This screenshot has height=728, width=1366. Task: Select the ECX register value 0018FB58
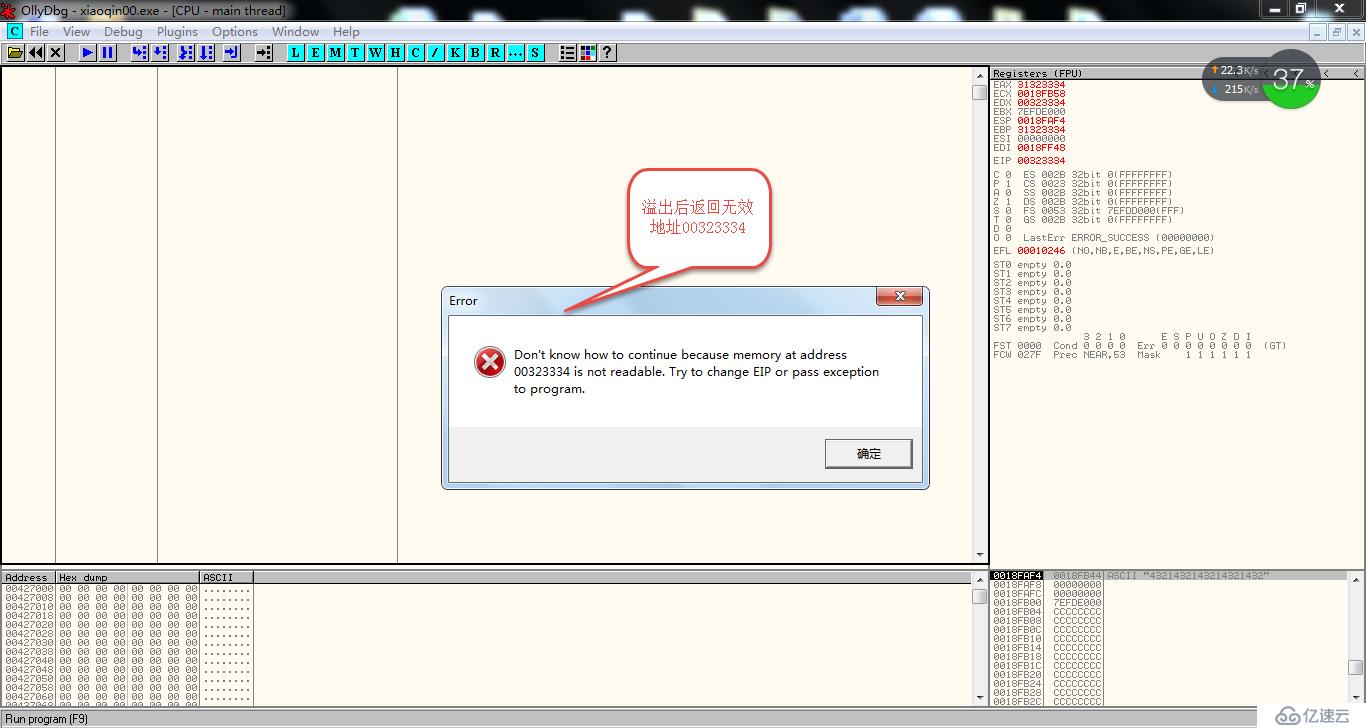pyautogui.click(x=1041, y=94)
